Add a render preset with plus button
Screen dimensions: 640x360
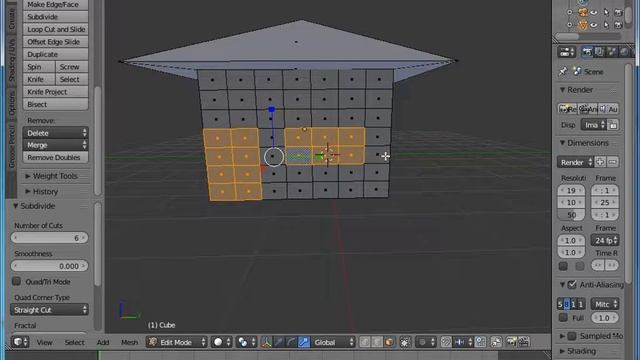click(x=600, y=162)
